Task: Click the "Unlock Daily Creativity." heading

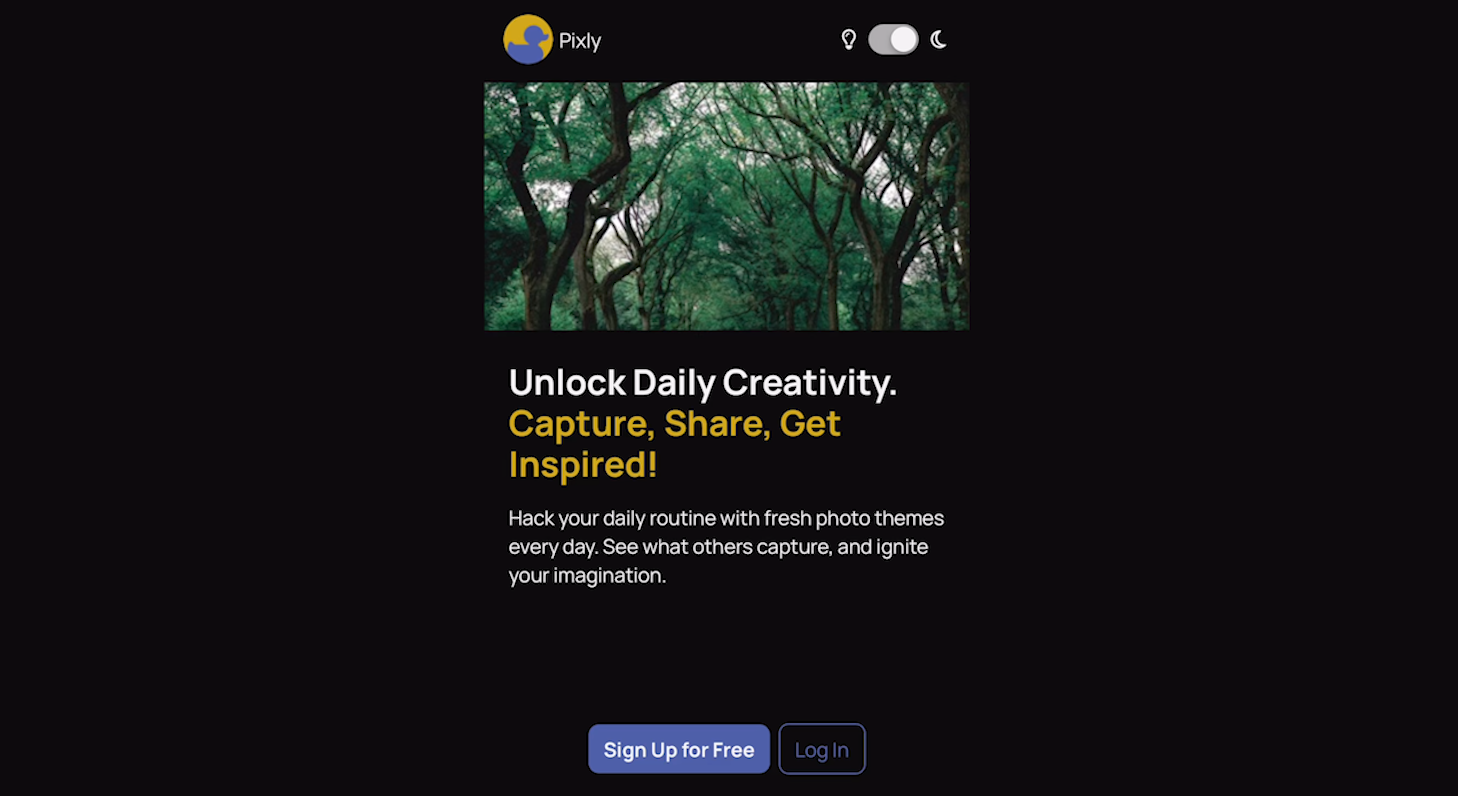Action: click(703, 382)
